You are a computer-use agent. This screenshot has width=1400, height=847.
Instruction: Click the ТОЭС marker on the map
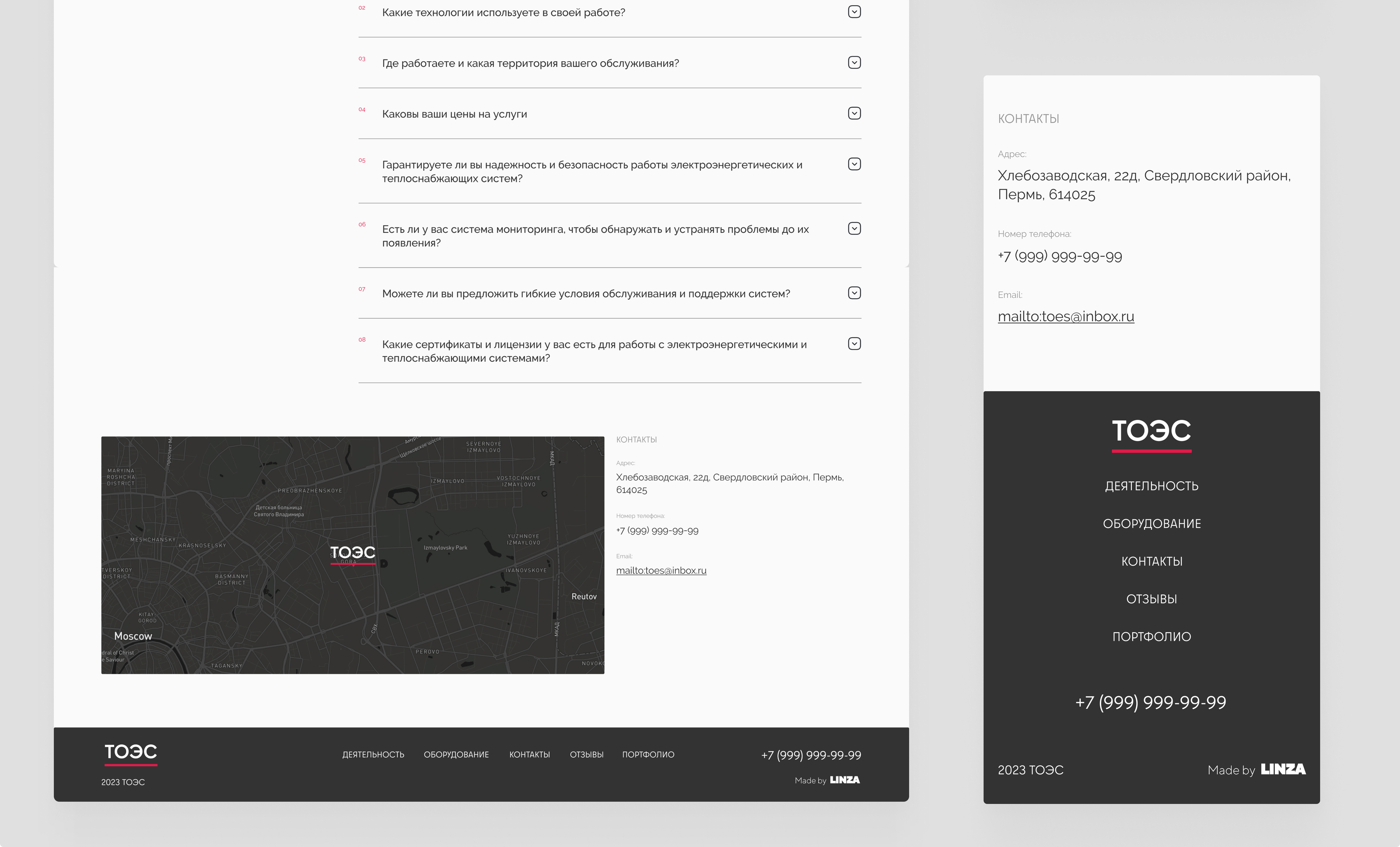point(352,553)
